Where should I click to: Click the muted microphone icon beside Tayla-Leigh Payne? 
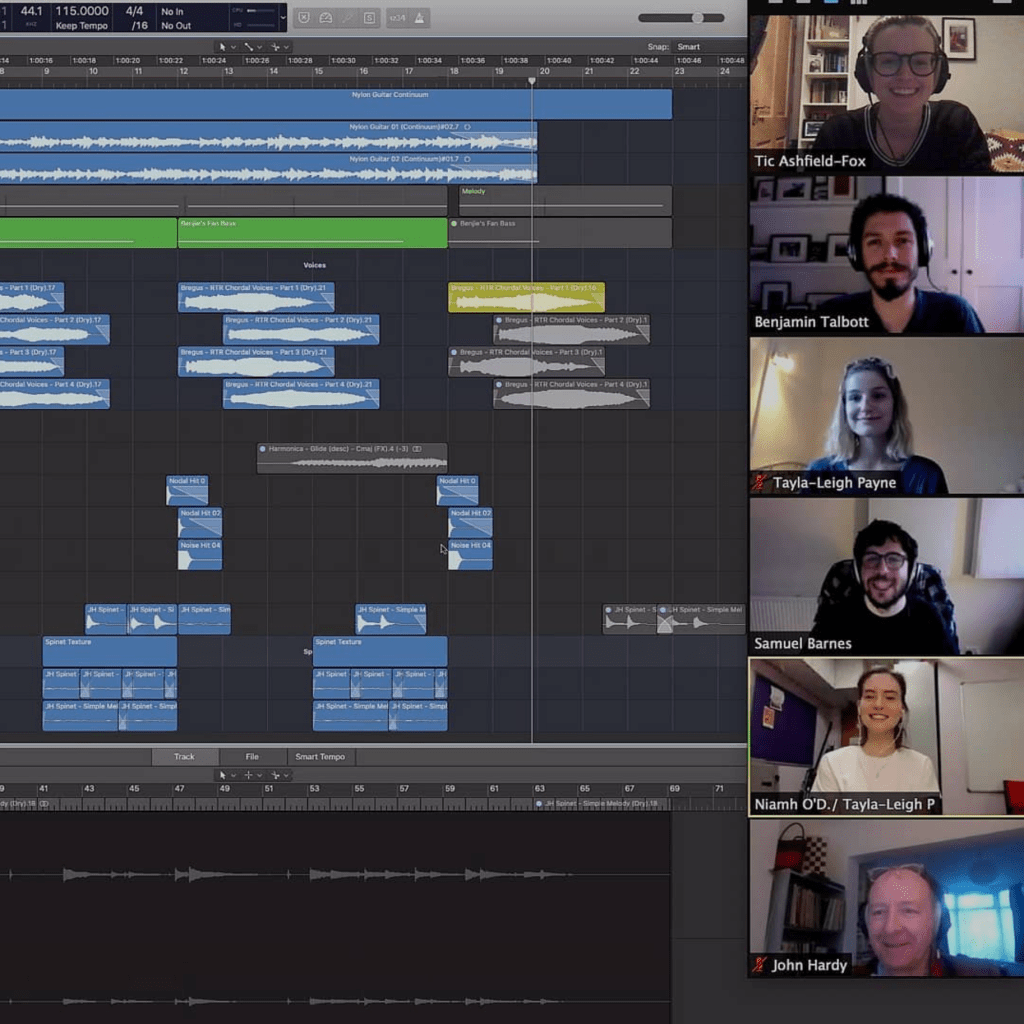tap(760, 483)
